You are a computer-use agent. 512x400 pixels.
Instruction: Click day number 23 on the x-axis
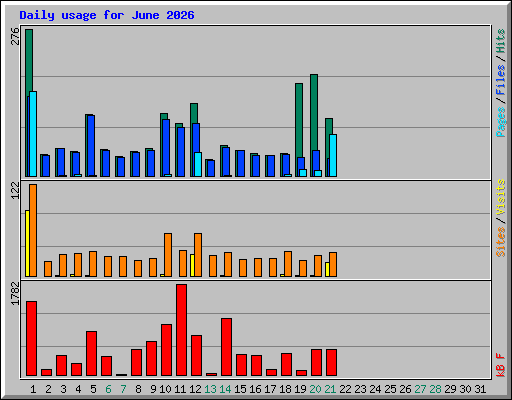coord(360,389)
